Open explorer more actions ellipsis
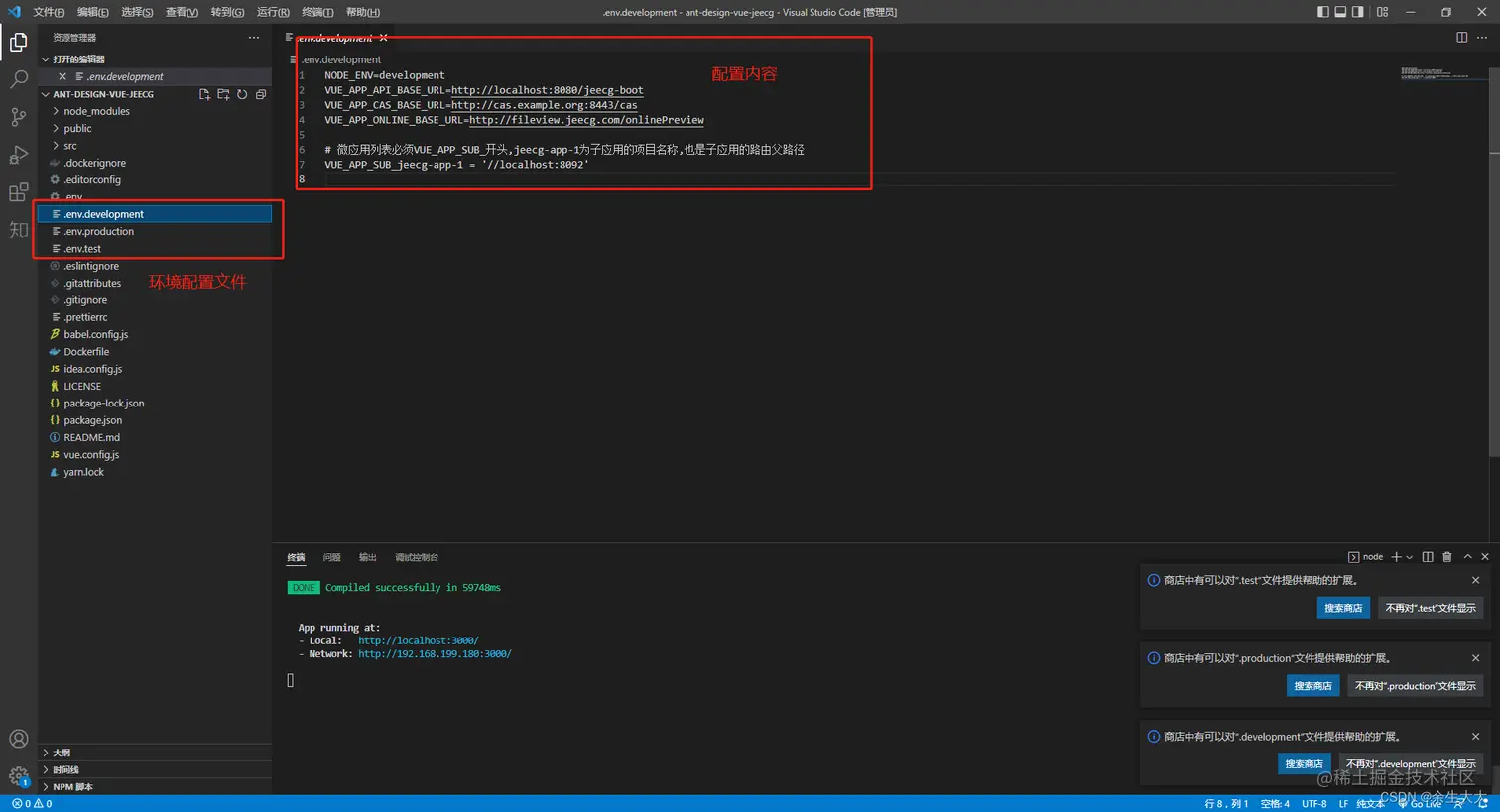The image size is (1500, 812). pos(254,38)
